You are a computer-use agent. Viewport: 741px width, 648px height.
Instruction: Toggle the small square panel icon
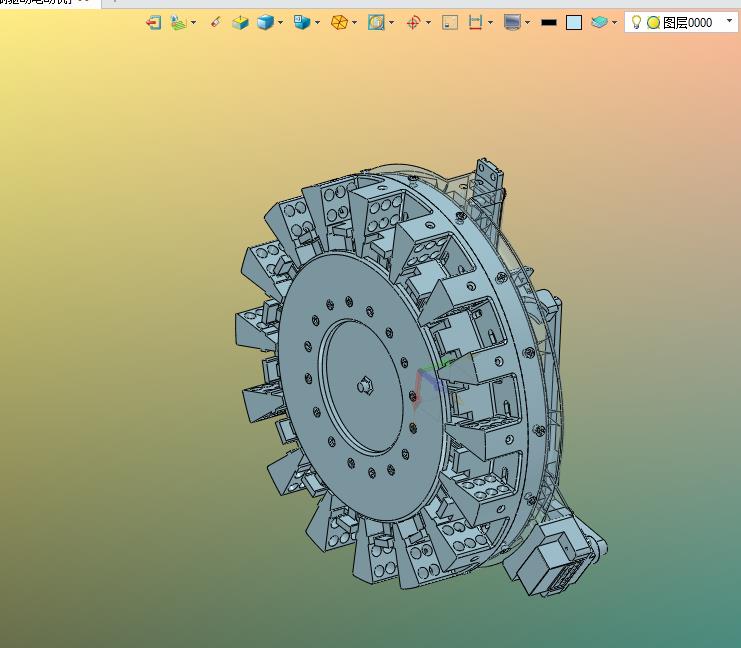(450, 22)
